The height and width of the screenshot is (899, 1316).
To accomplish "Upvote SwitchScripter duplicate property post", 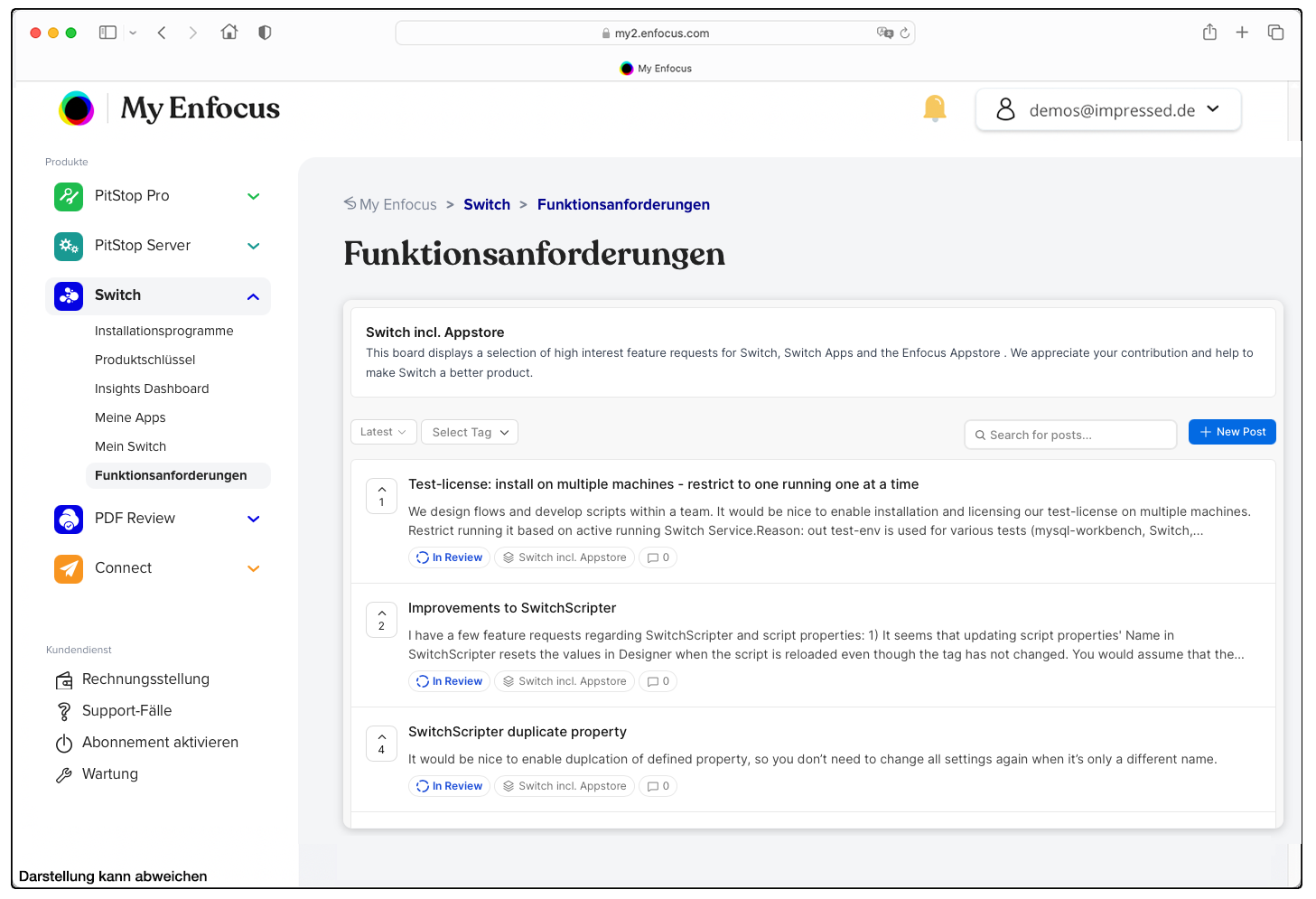I will 381,743.
